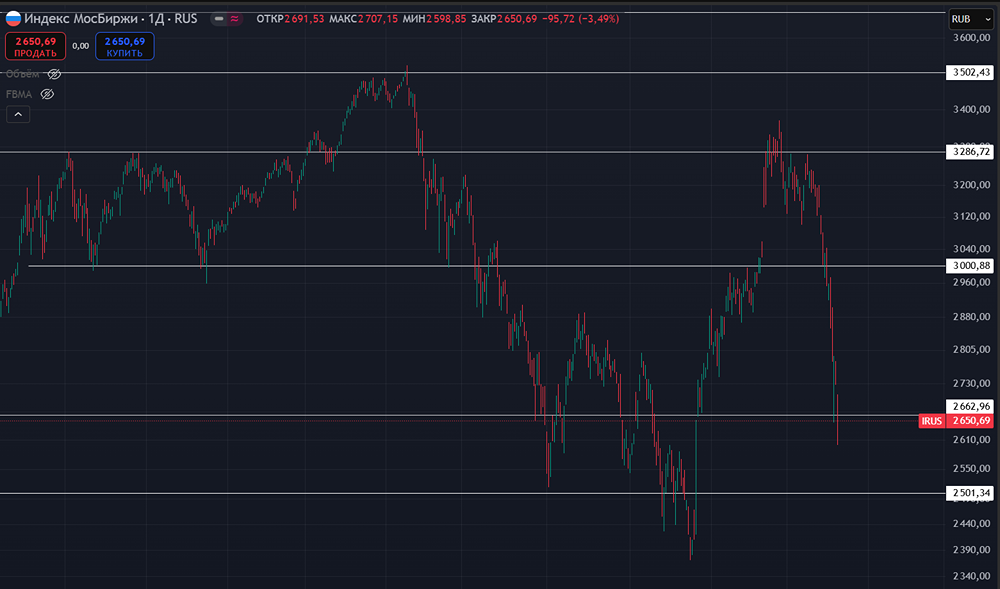Click the МАКС 2 707,15 high value
The width and height of the screenshot is (1000, 589).
[x=363, y=19]
